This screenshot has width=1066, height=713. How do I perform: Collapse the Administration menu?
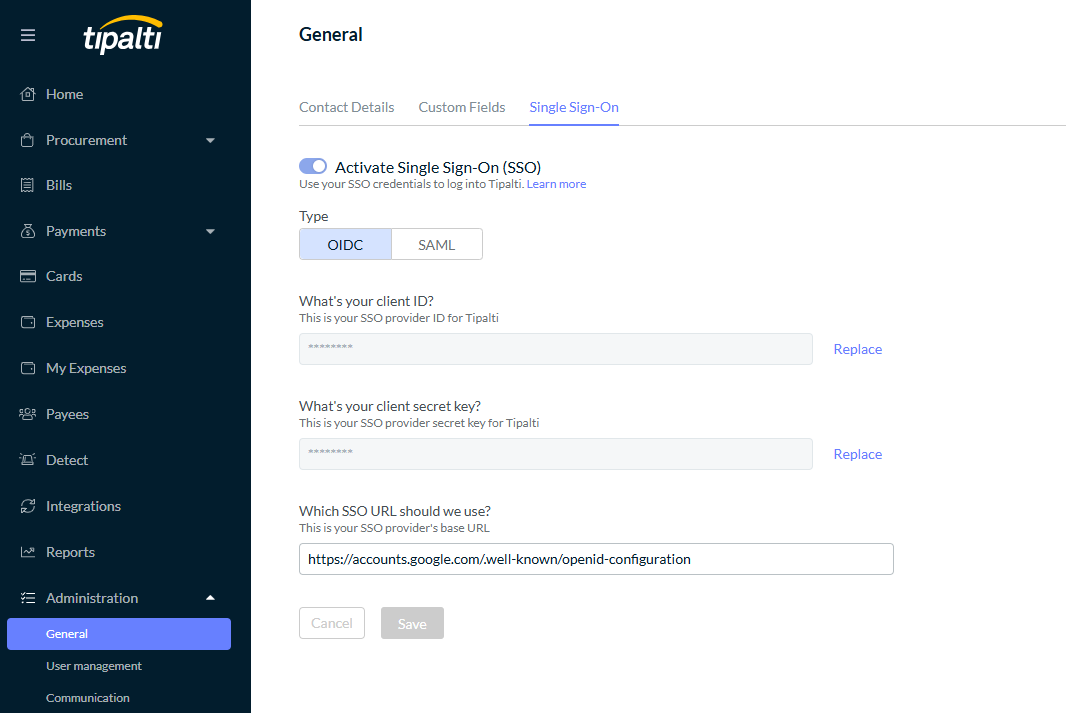click(210, 597)
